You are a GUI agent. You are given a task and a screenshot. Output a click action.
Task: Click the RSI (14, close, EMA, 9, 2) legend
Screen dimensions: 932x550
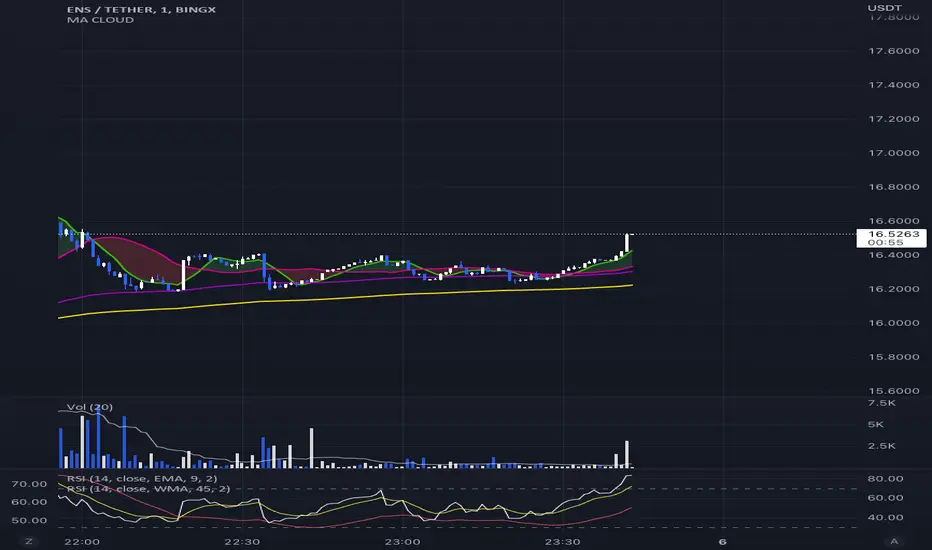point(141,478)
